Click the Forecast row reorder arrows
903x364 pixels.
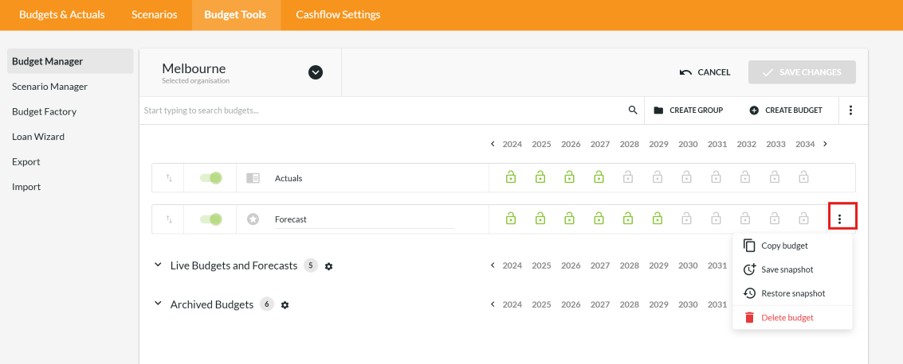[169, 219]
